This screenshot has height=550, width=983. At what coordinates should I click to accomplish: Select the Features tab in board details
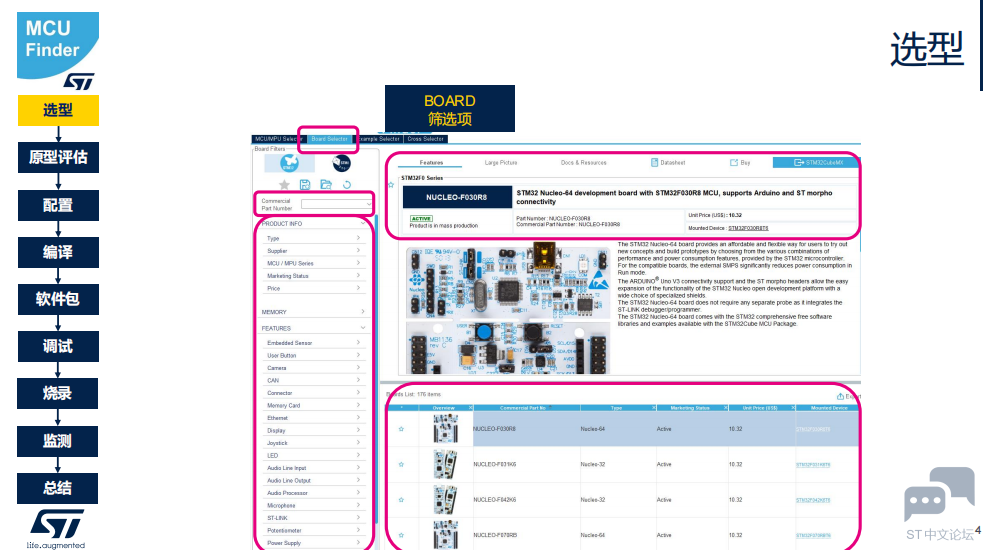tap(431, 162)
